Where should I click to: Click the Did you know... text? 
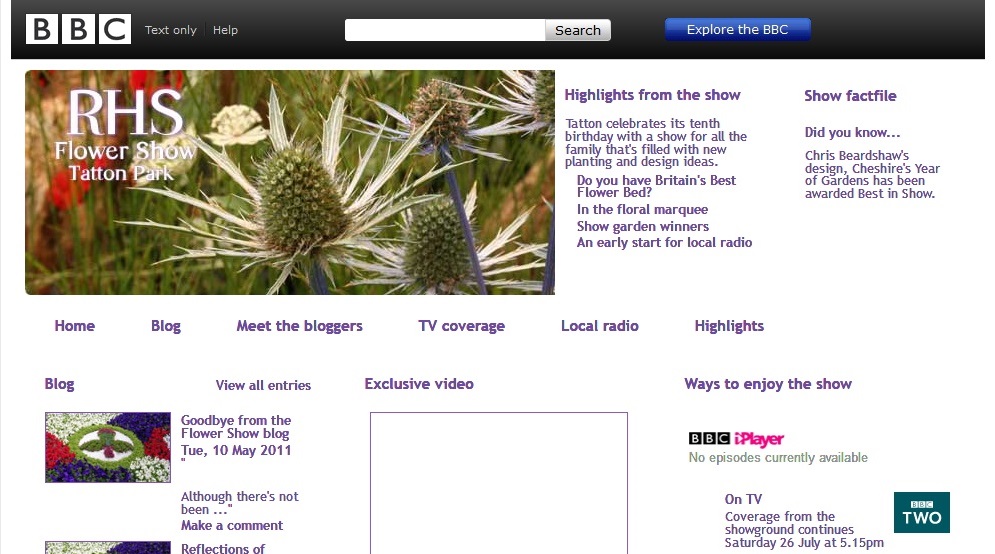click(852, 132)
